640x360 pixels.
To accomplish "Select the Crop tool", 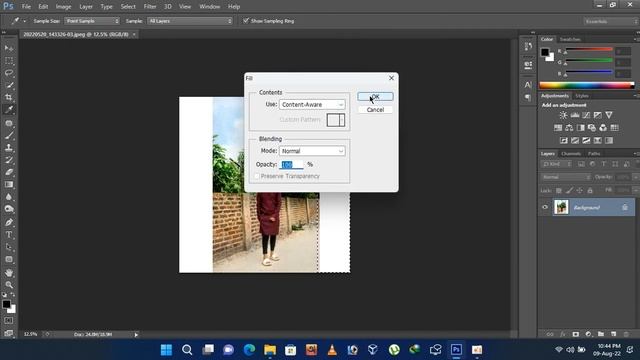I will [9, 98].
